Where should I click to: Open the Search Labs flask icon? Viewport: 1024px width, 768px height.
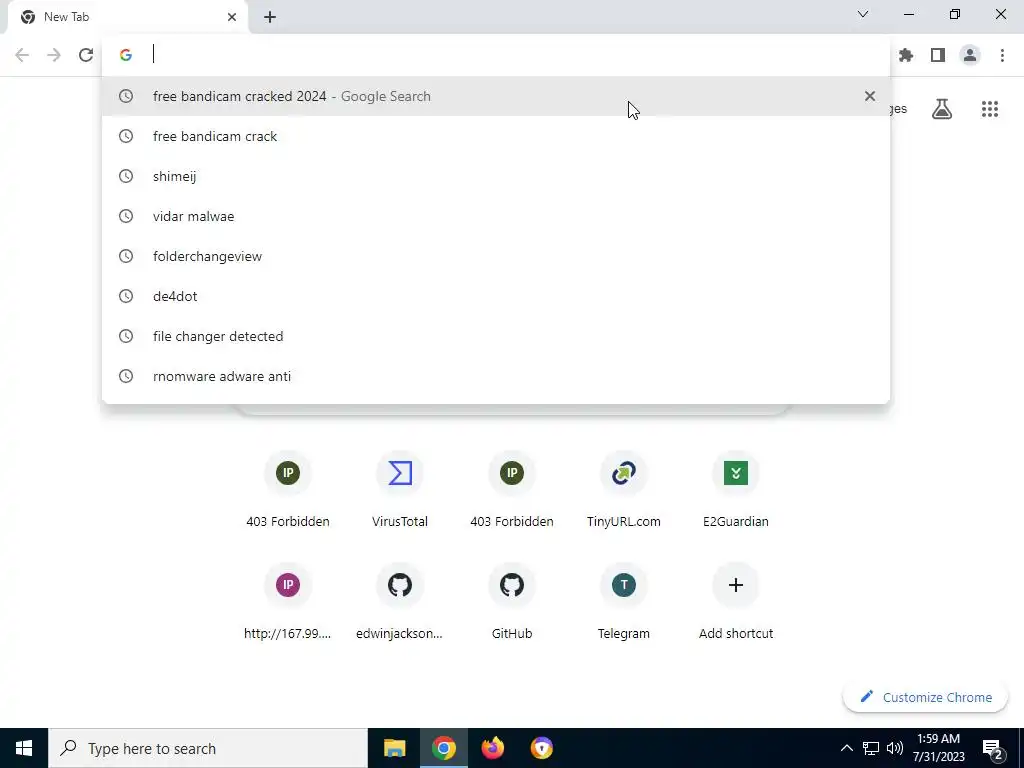coord(942,109)
